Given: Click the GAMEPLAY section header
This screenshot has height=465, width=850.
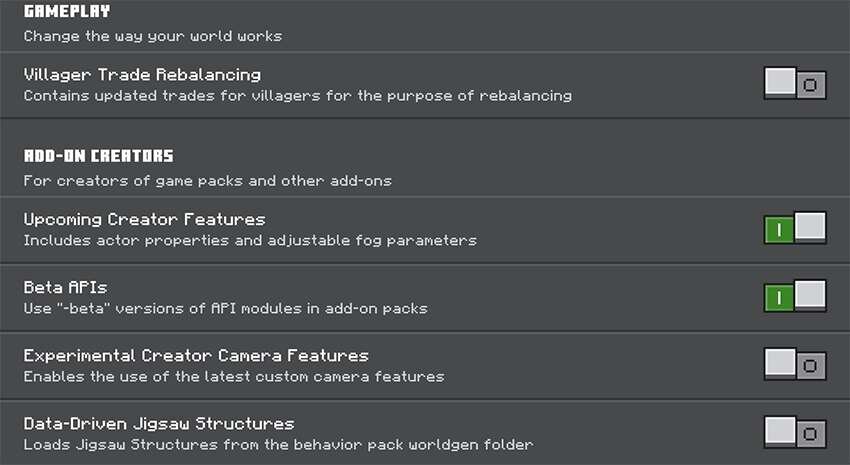Looking at the screenshot, I should [67, 12].
